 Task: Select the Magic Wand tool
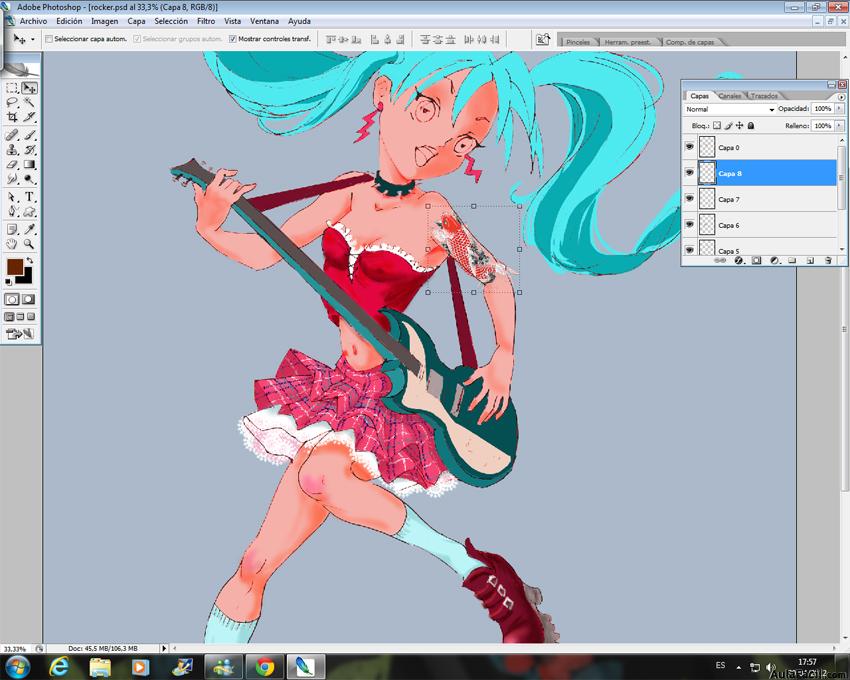coord(29,102)
